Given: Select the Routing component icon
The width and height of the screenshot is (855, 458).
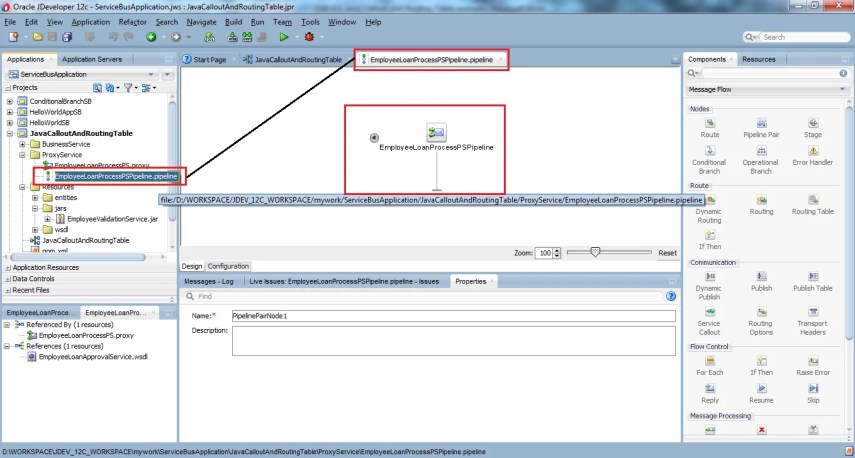Looking at the screenshot, I should click(761, 200).
